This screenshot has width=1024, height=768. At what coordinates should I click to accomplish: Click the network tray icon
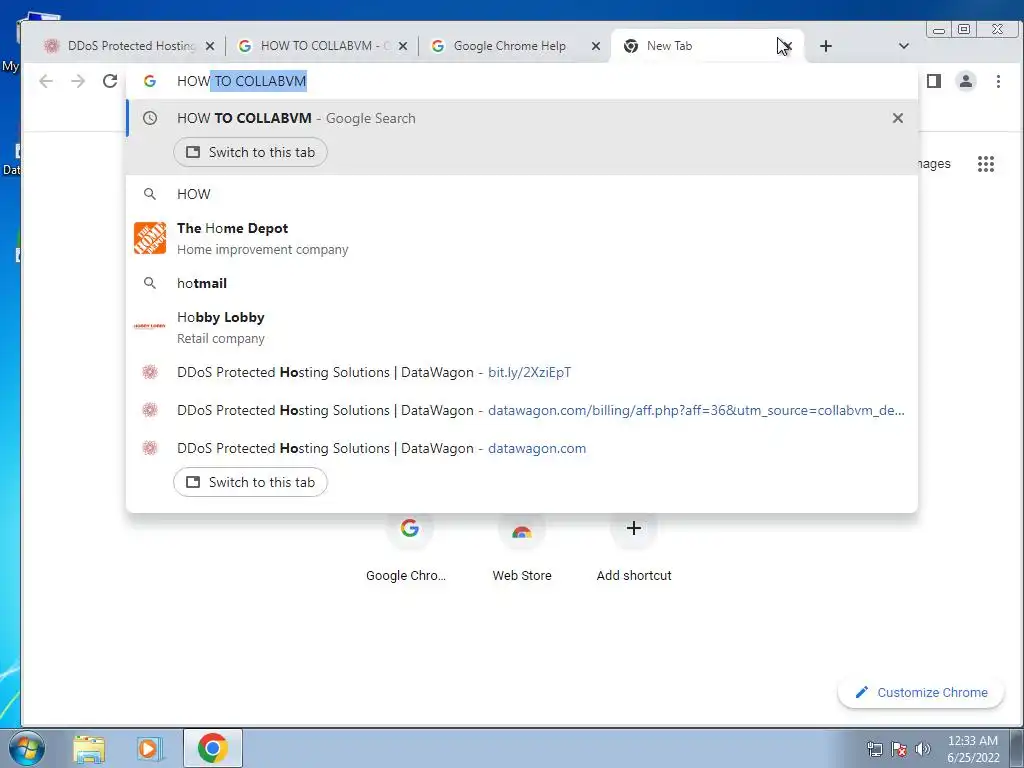874,749
